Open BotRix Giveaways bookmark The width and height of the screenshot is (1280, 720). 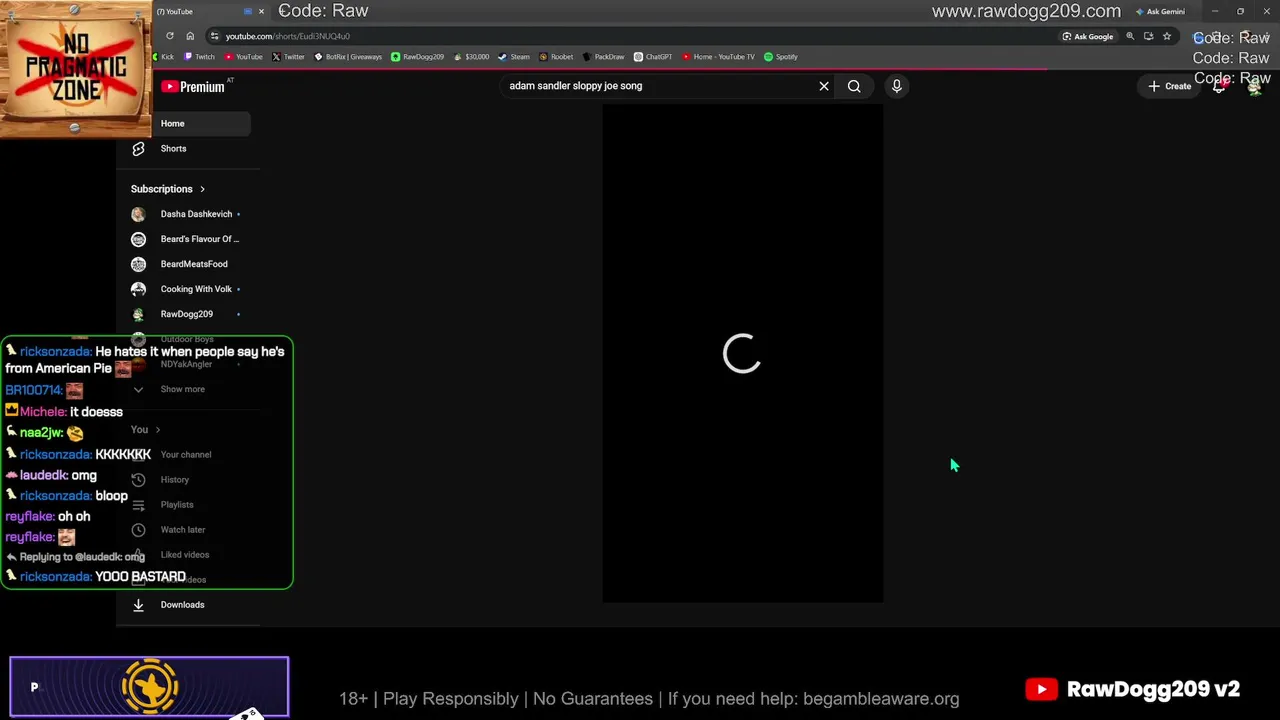(x=348, y=57)
